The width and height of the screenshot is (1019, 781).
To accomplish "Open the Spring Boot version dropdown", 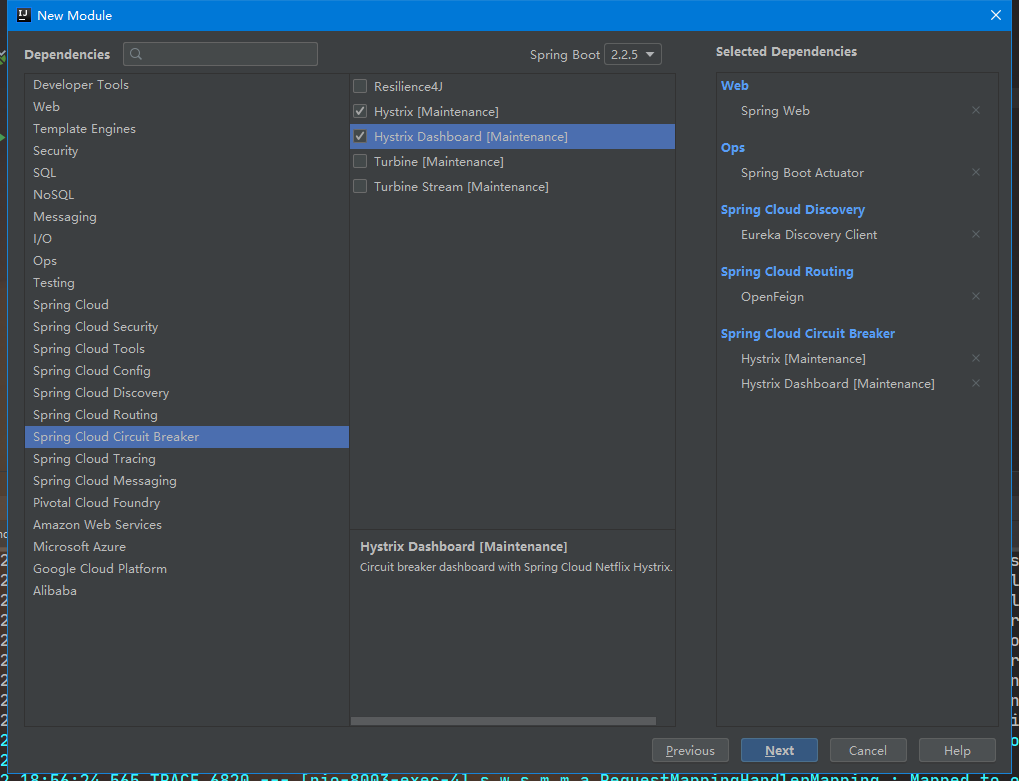I will [632, 55].
